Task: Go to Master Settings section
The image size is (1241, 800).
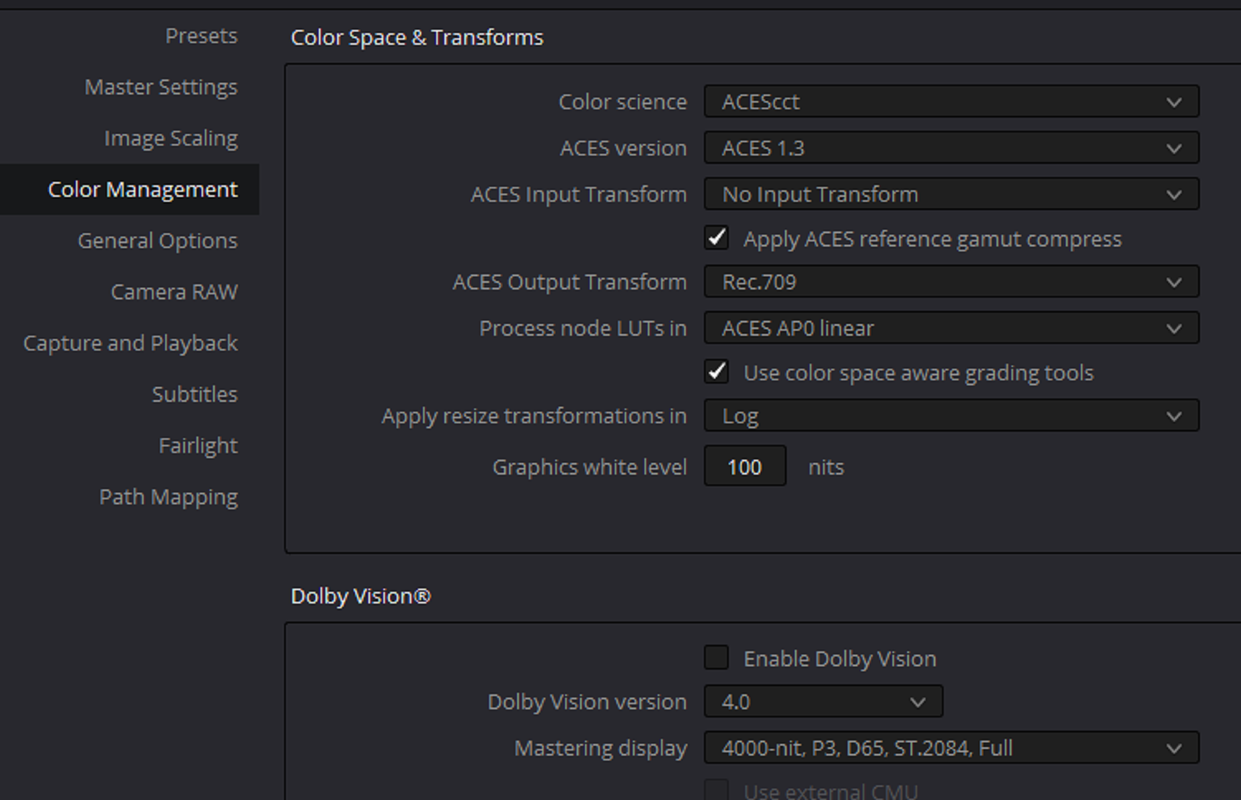Action: click(161, 87)
